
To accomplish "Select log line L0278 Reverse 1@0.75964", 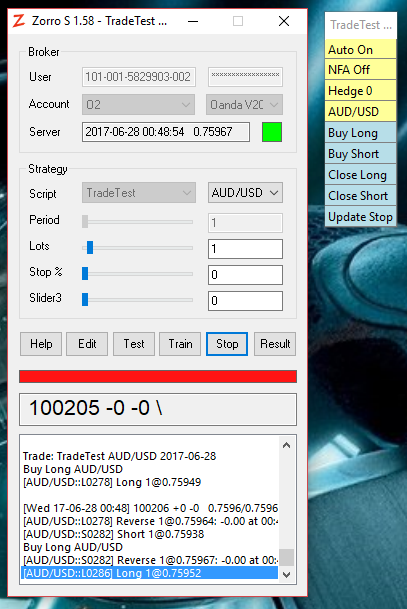I will coord(150,521).
